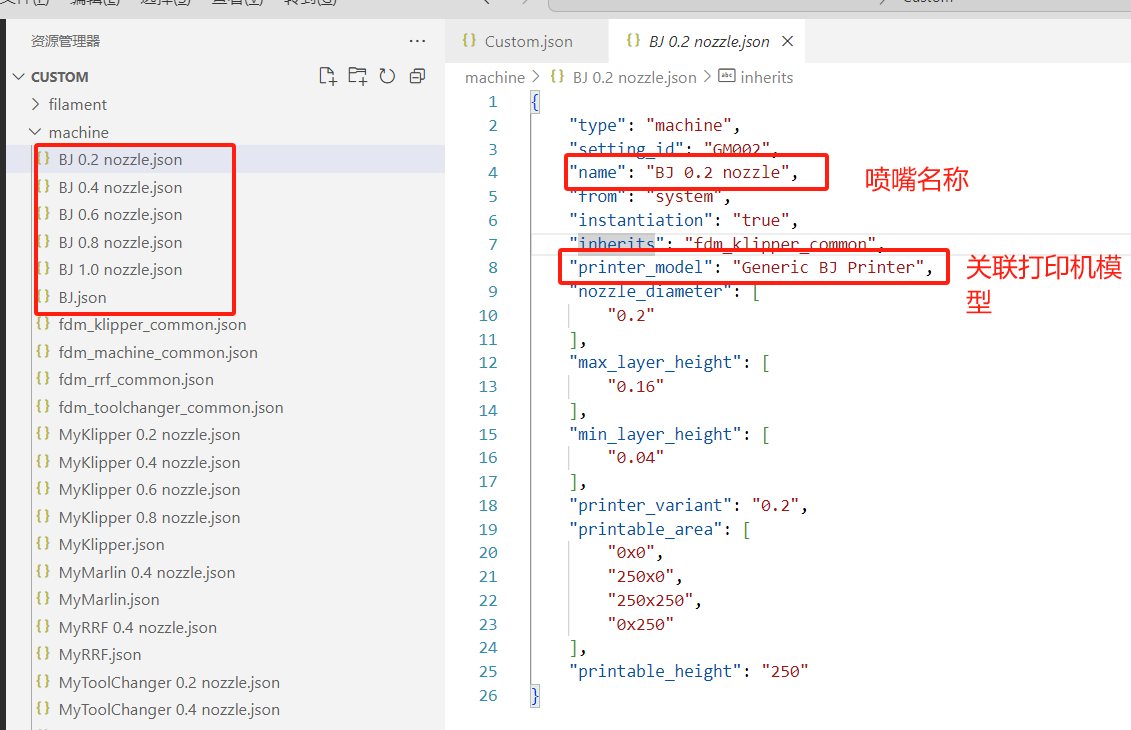The width and height of the screenshot is (1131, 730).
Task: Collapse the CUSTOM root section
Action: coord(19,77)
